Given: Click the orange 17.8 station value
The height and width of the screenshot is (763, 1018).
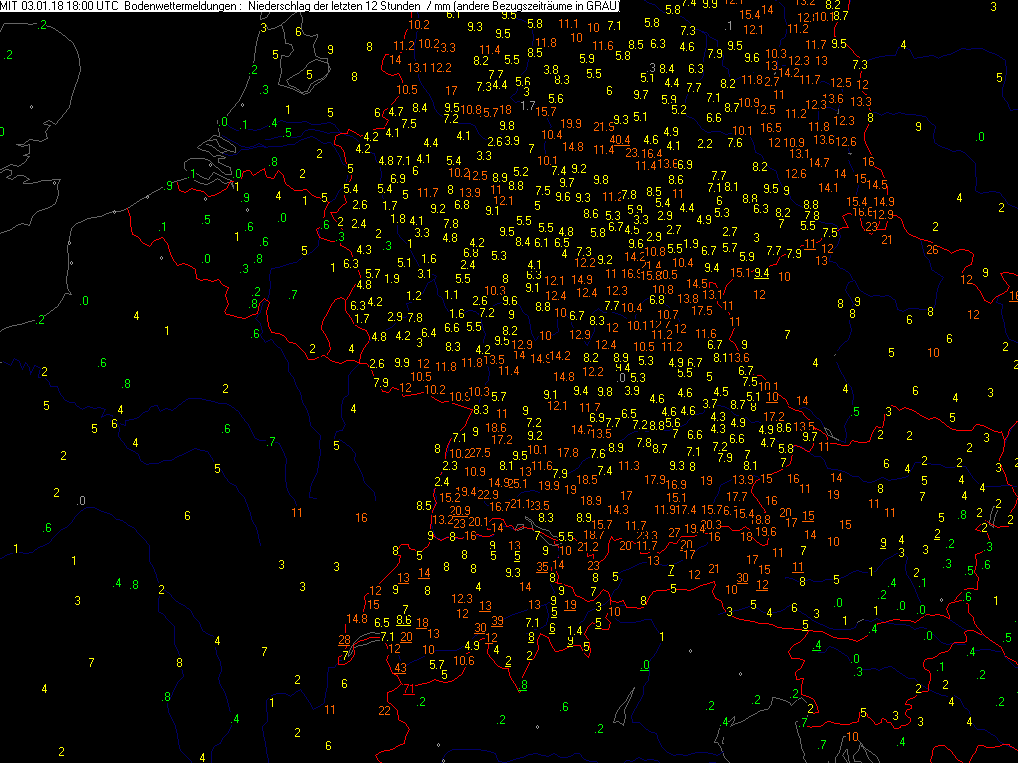Looking at the screenshot, I should pos(567,452).
